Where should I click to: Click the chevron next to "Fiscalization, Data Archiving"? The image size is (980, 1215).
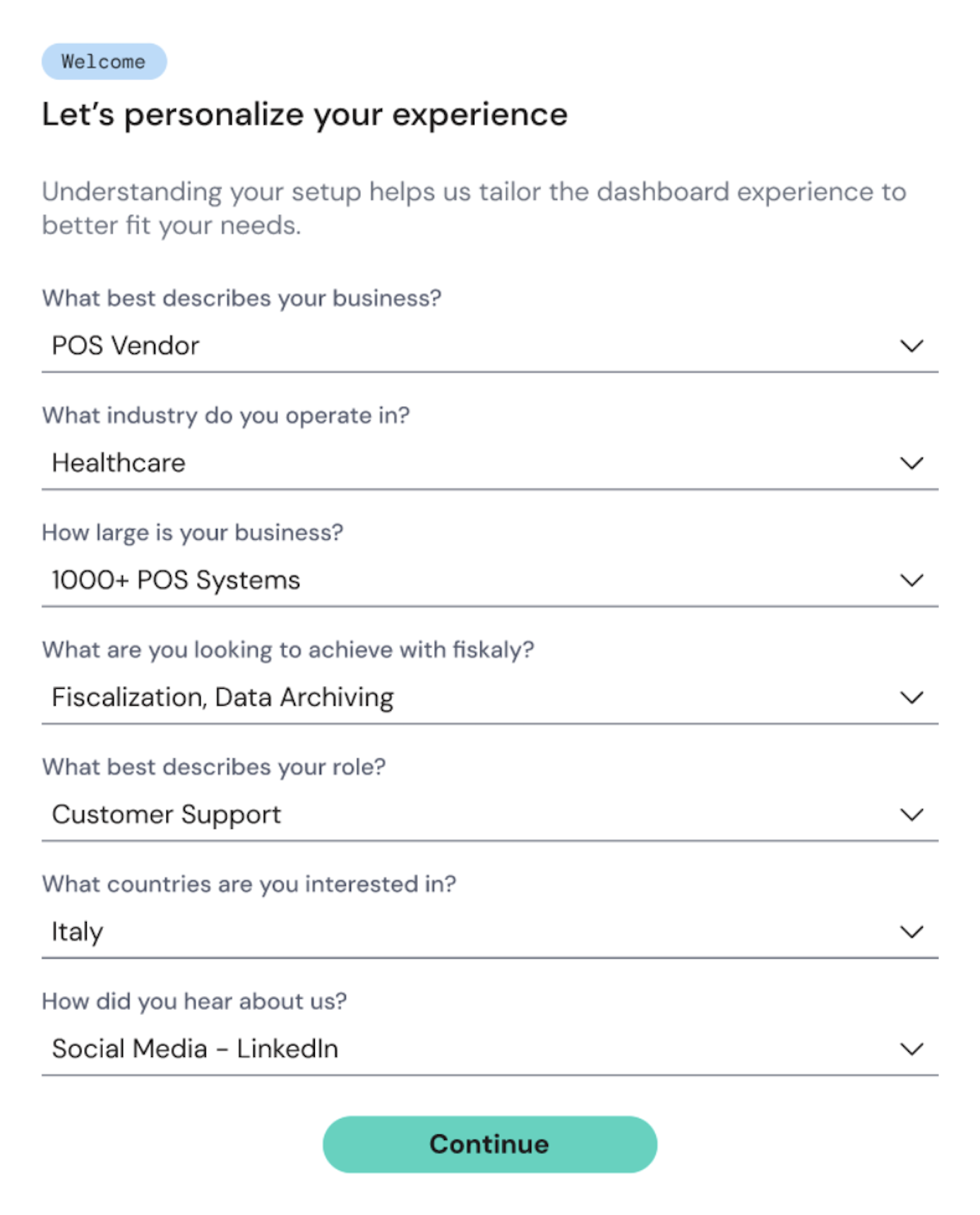pyautogui.click(x=912, y=697)
